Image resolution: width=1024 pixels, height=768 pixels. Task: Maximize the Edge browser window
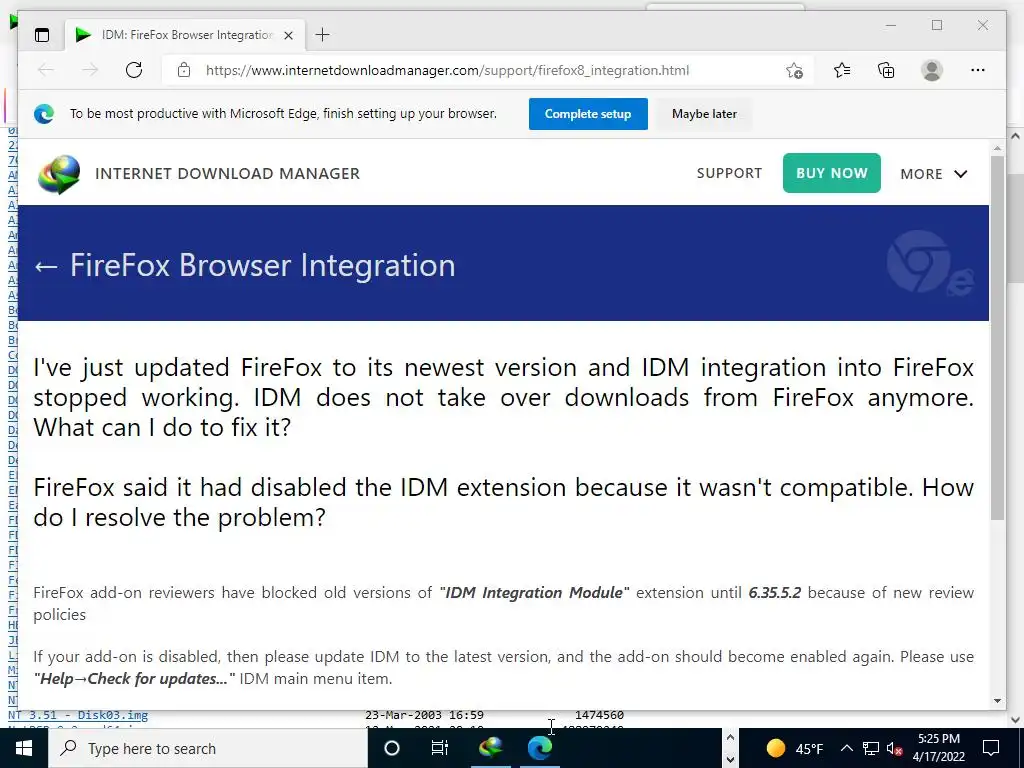(x=936, y=25)
